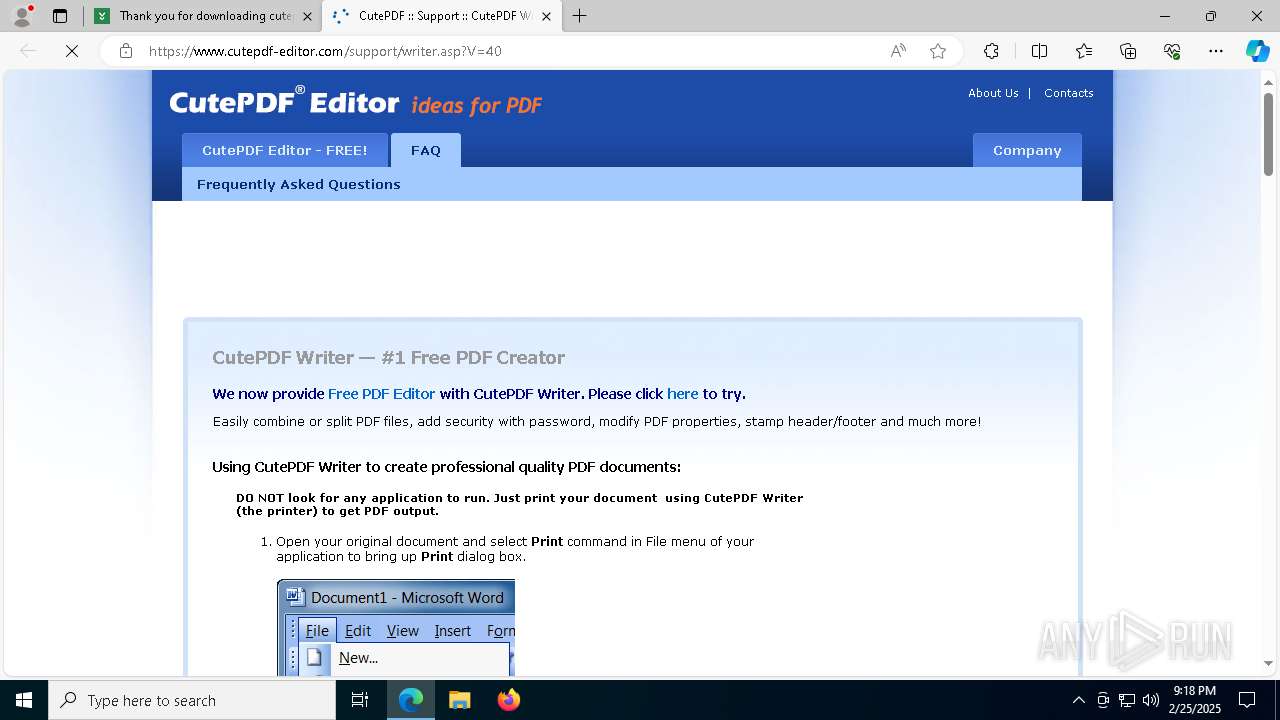Open the Company tab
1280x720 pixels.
(1027, 150)
